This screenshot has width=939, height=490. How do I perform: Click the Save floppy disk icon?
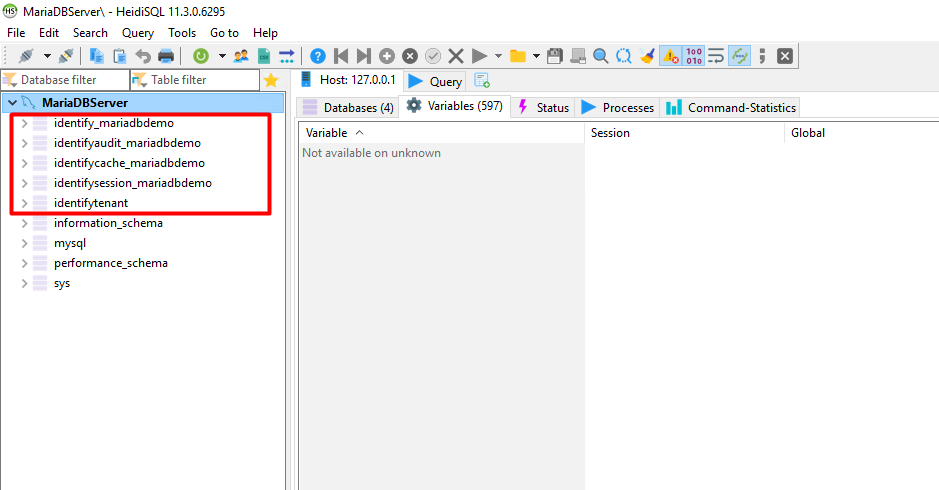click(x=555, y=56)
